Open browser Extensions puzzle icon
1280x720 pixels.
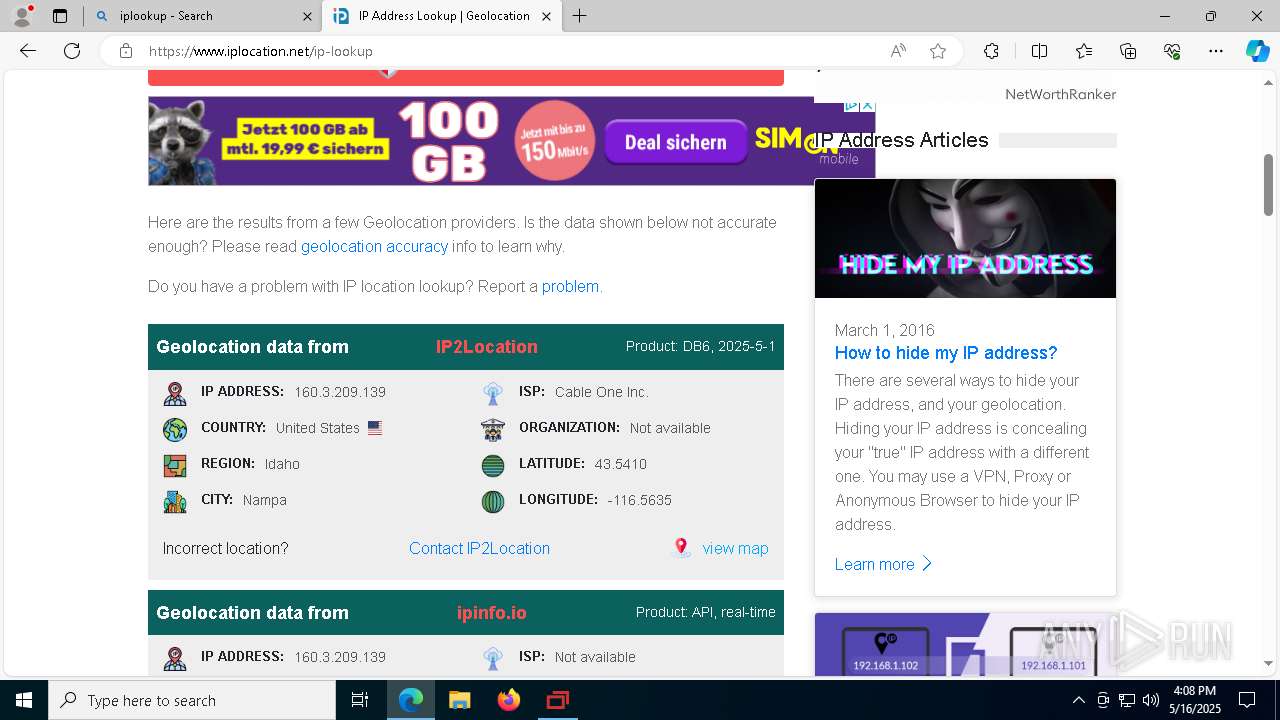tap(991, 51)
